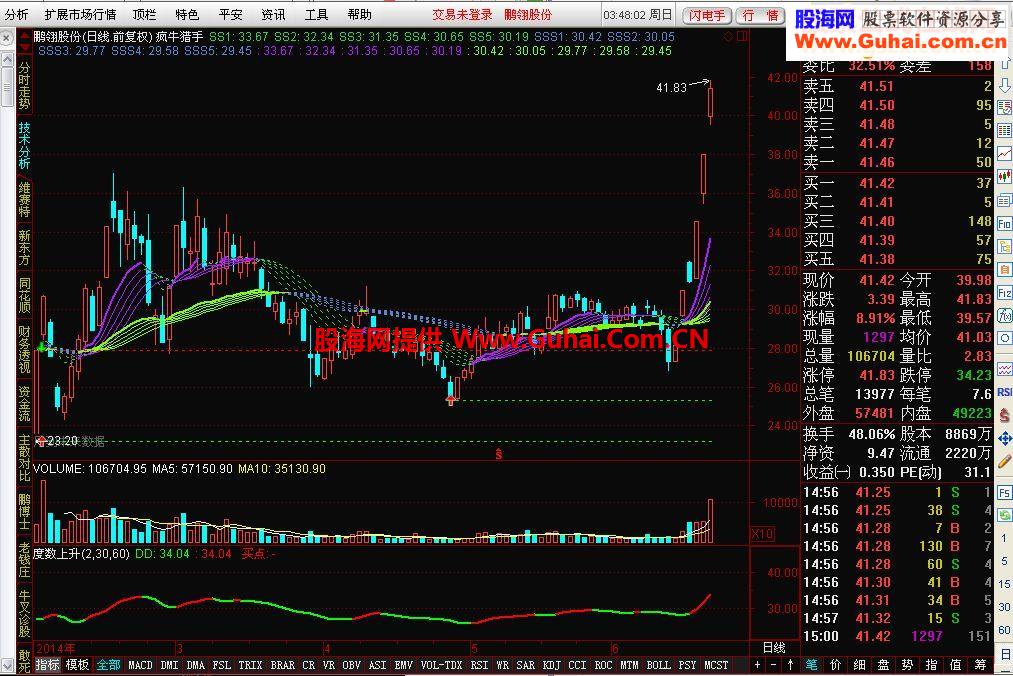Close the left sidebar with the X icon
The width and height of the screenshot is (1013, 676).
point(6,39)
